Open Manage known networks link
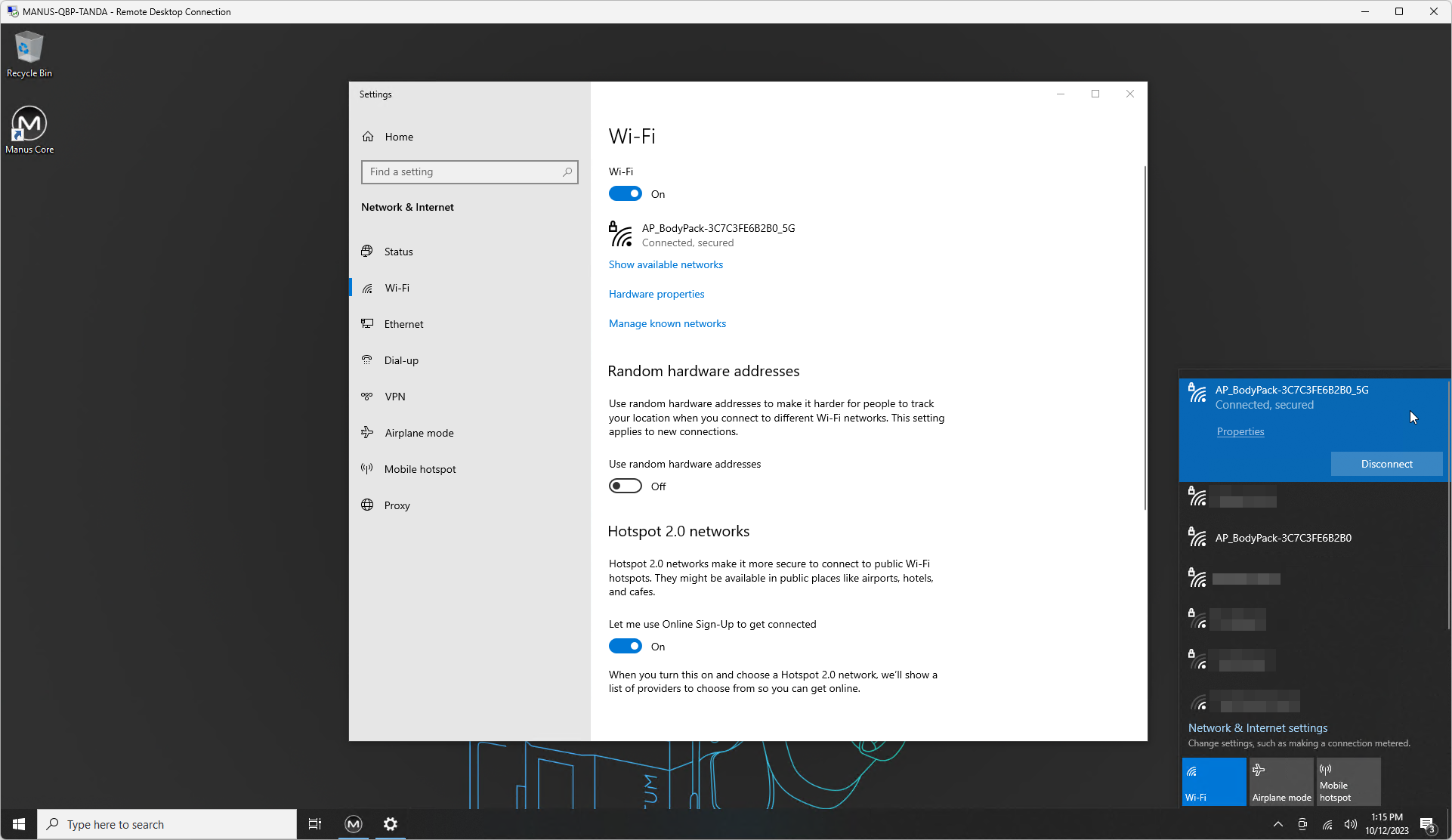1452x840 pixels. (667, 323)
